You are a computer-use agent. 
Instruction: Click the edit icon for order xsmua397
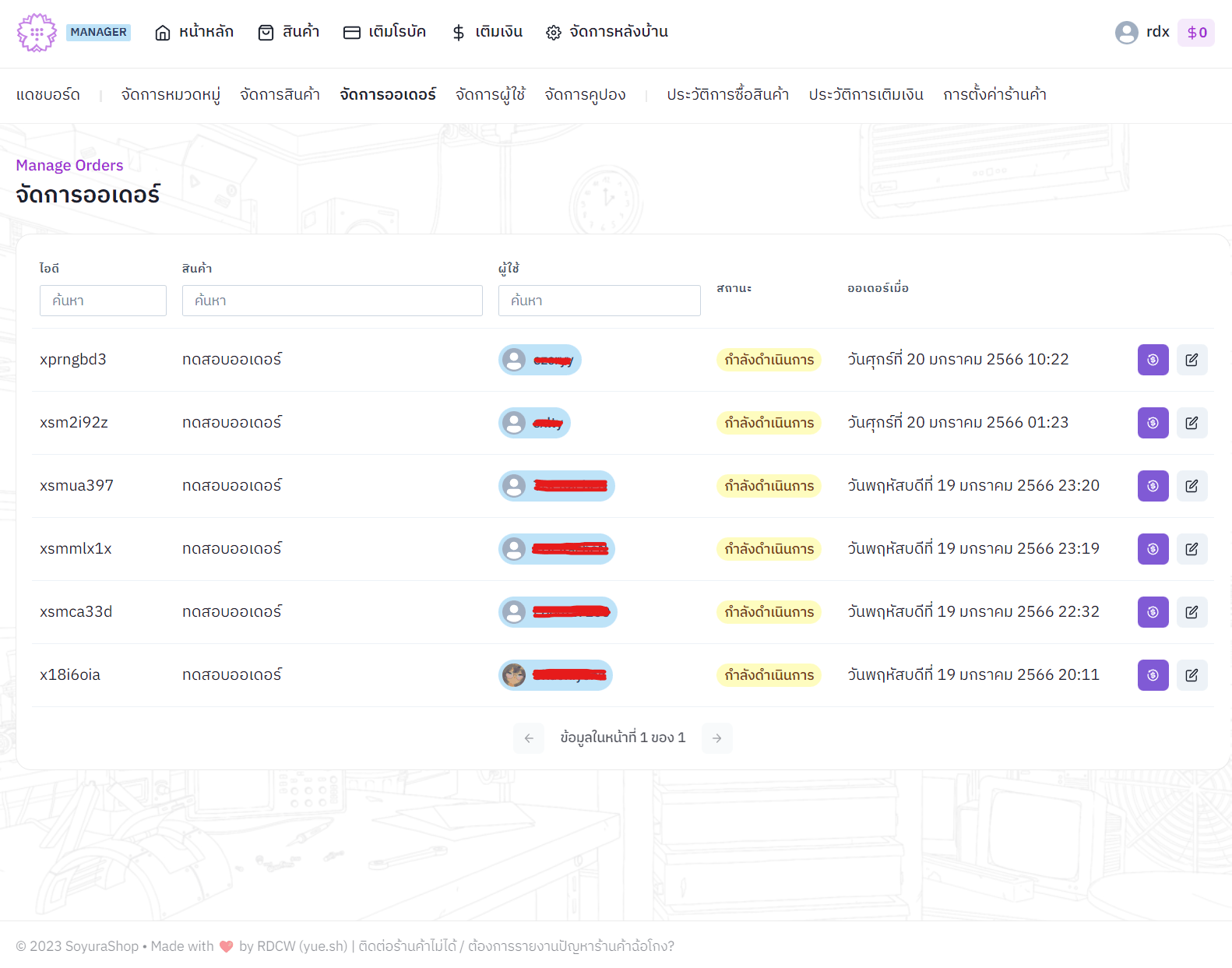coord(1192,486)
